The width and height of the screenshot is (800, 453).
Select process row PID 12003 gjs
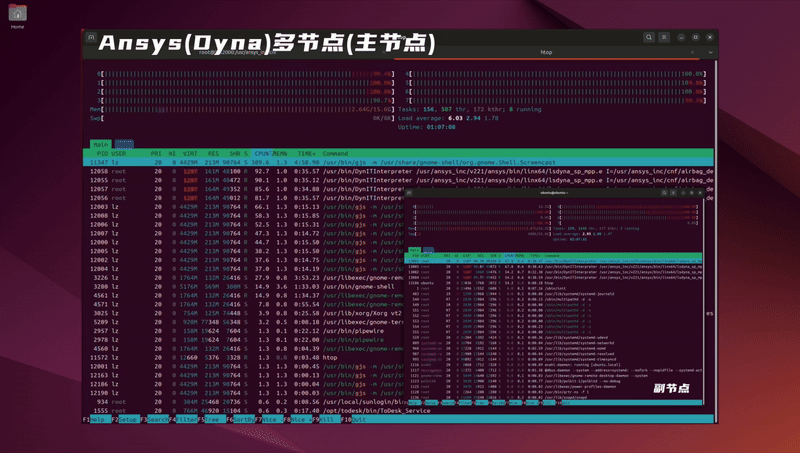(245, 207)
